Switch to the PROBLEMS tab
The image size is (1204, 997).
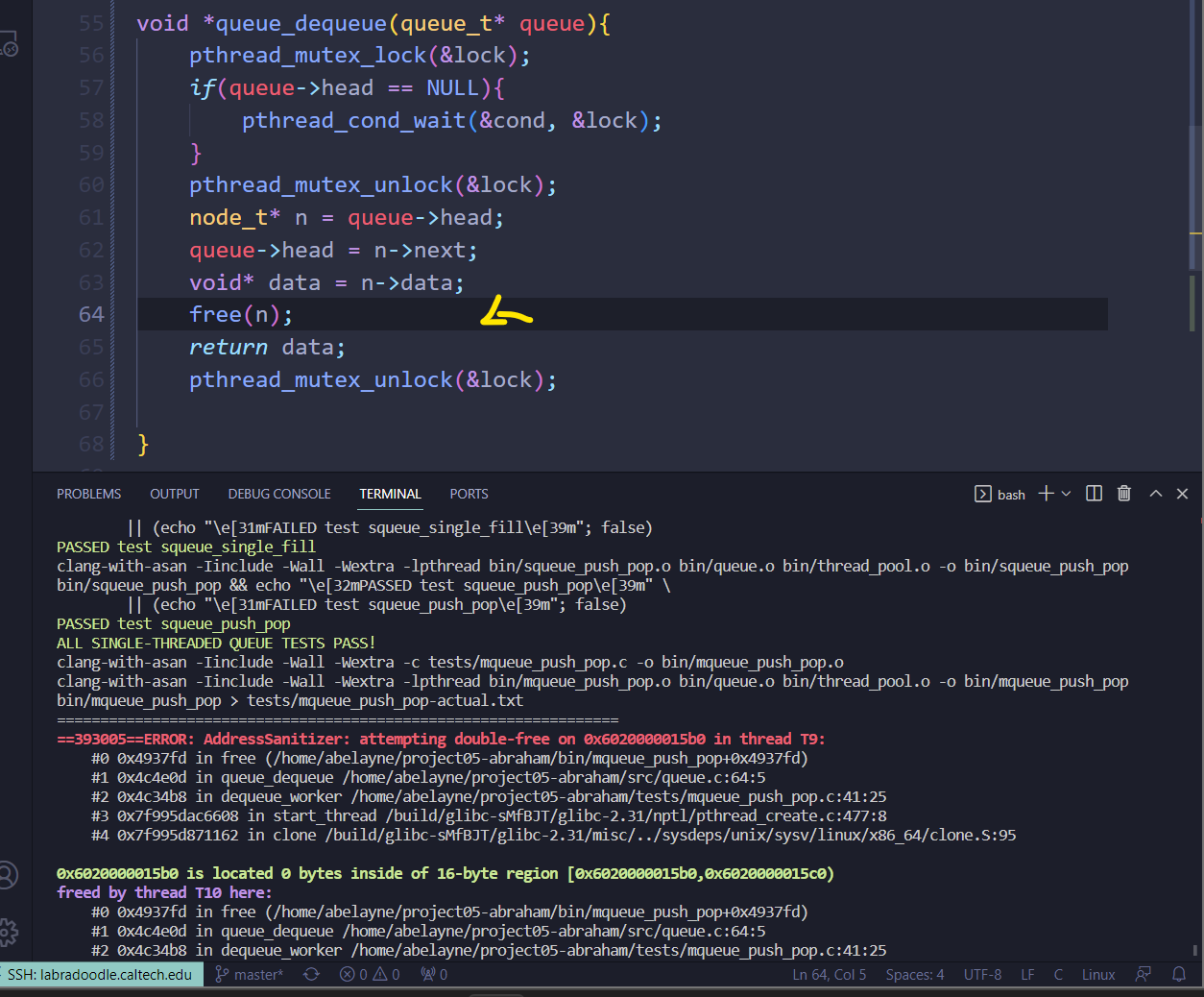[x=89, y=494]
